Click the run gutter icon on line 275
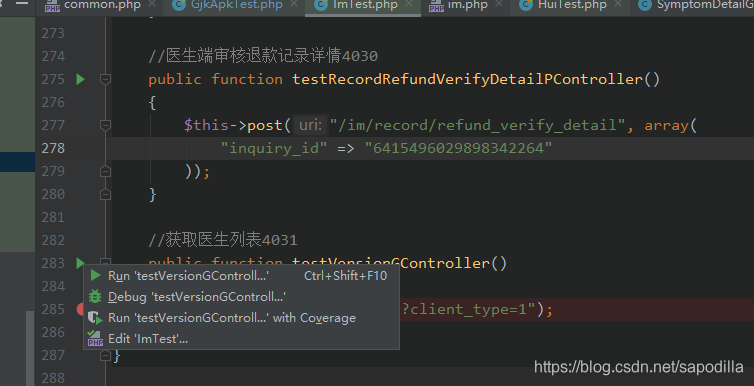Screen dimensions: 754x386 coord(81,79)
